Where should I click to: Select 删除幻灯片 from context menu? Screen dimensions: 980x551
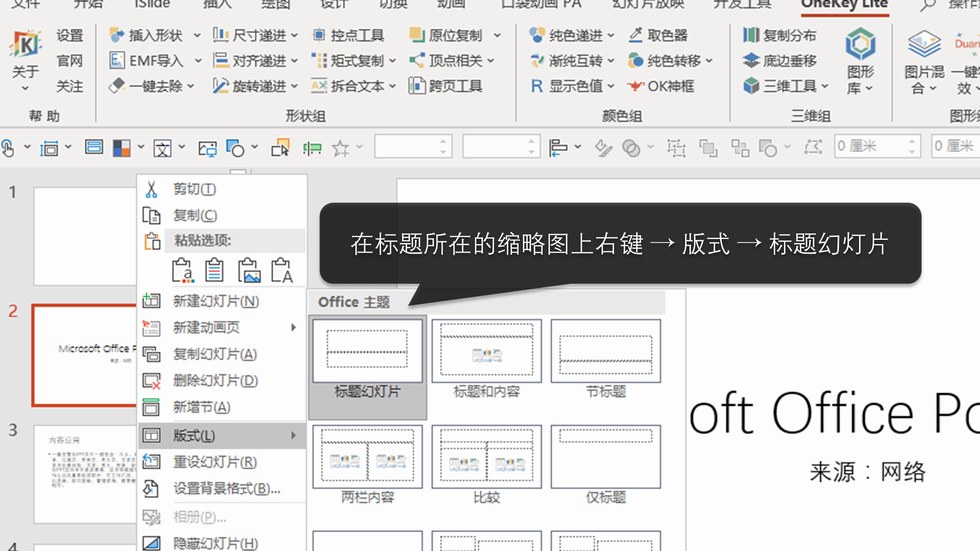(x=214, y=381)
